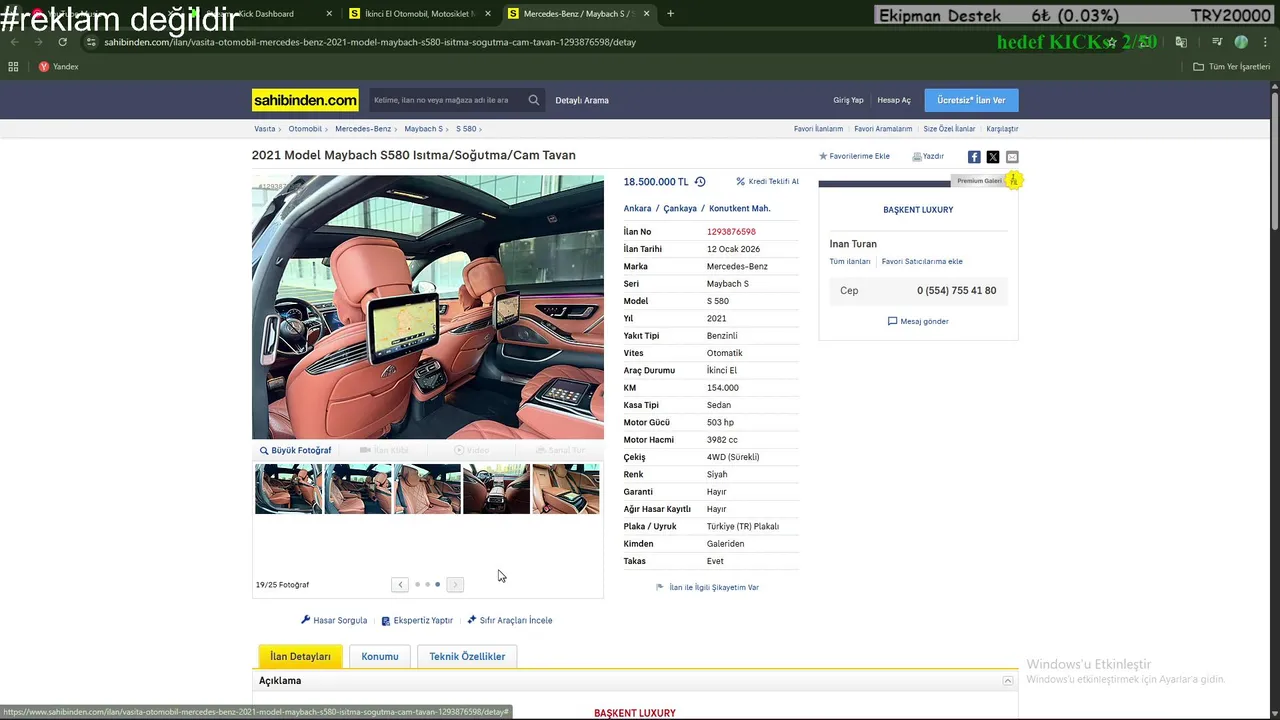The height and width of the screenshot is (720, 1280).
Task: Click Hesap Aç link
Action: click(894, 100)
